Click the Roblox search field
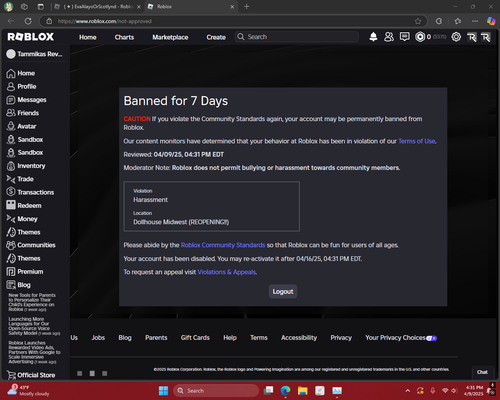This screenshot has width=500, height=400. click(297, 37)
